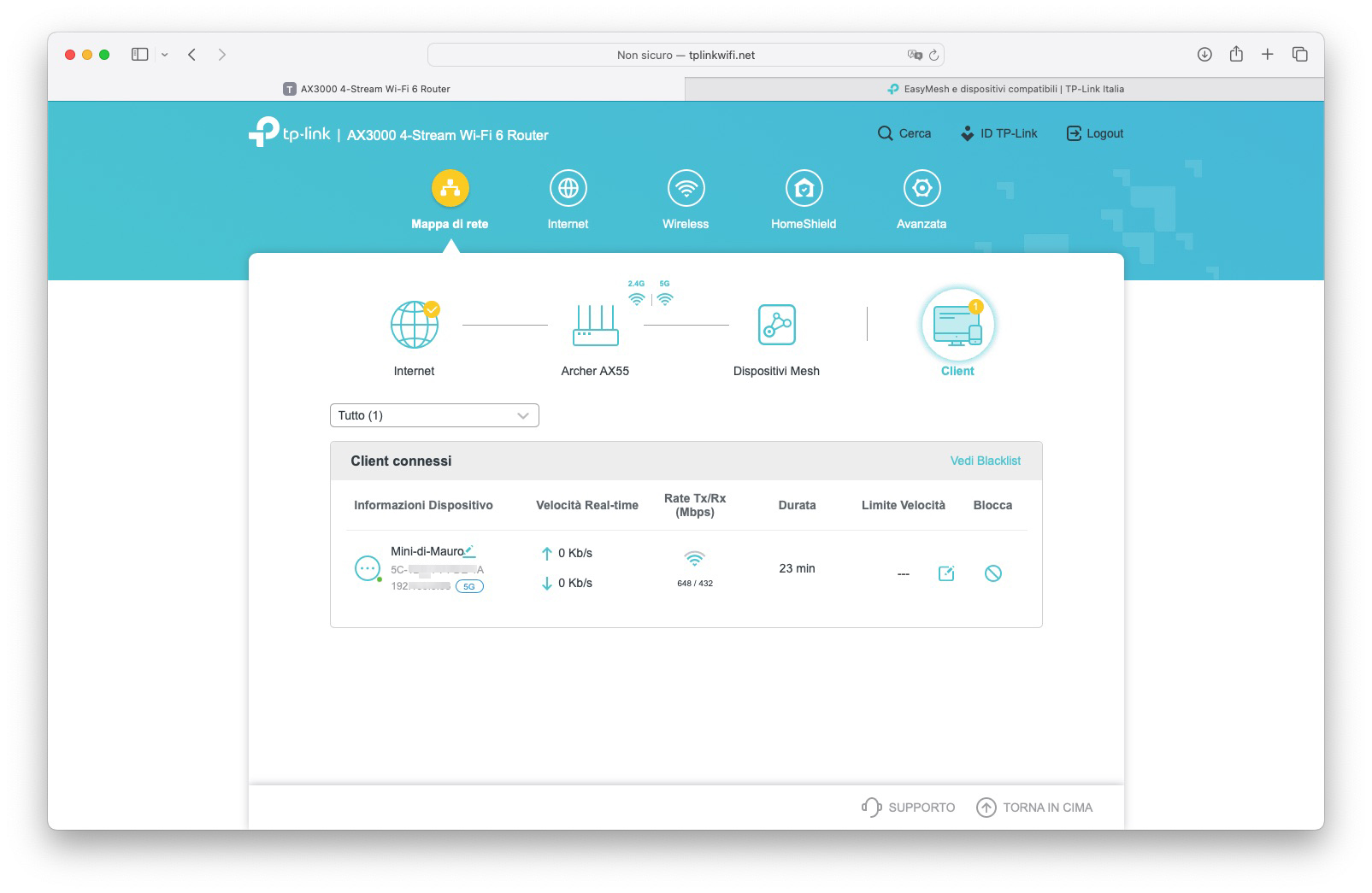Click the SUPPORTO support link
Screen dimensions: 1372x893
[x=908, y=808]
